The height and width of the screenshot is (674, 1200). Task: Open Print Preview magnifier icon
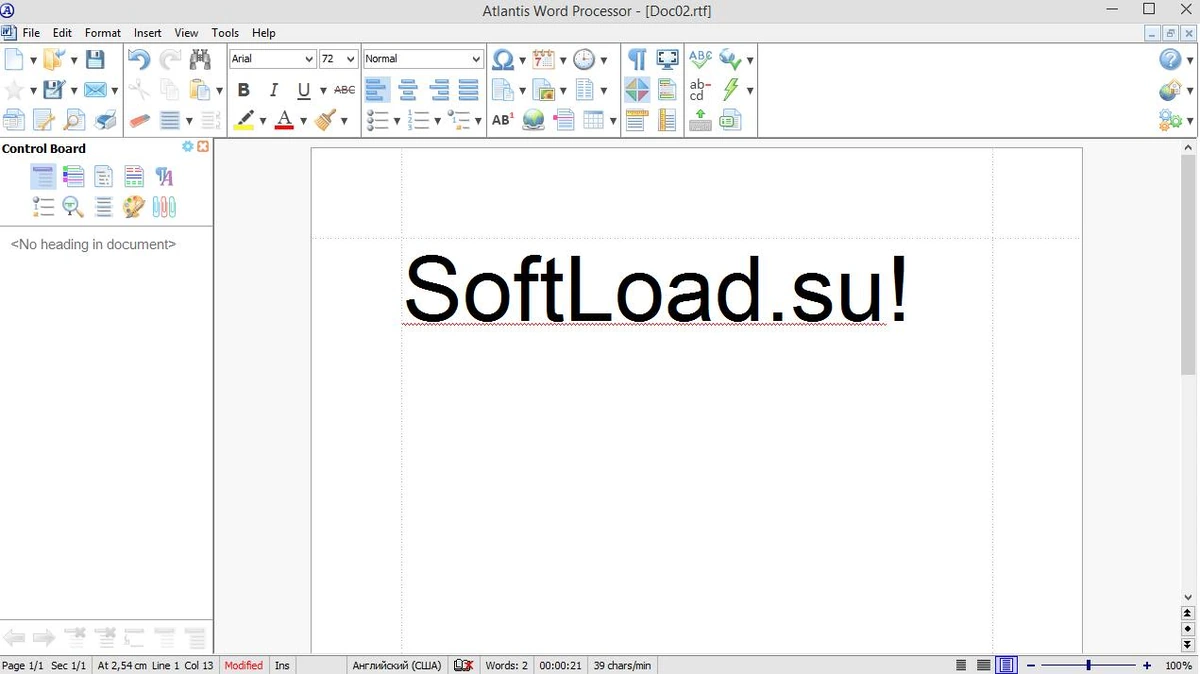[74, 120]
